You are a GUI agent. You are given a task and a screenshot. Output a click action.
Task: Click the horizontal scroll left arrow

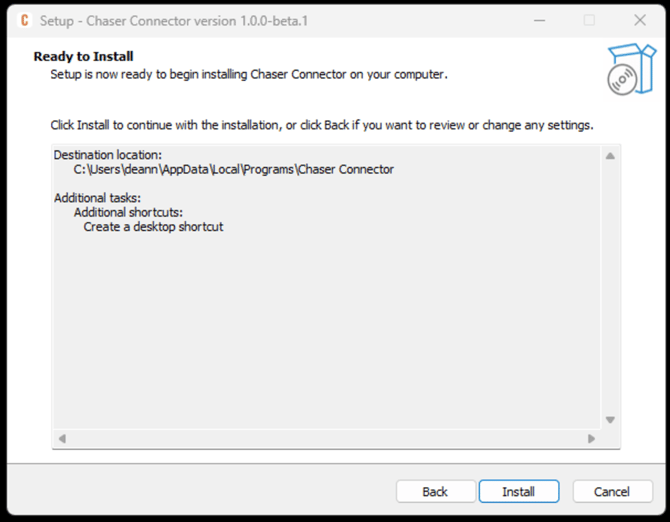coord(62,438)
